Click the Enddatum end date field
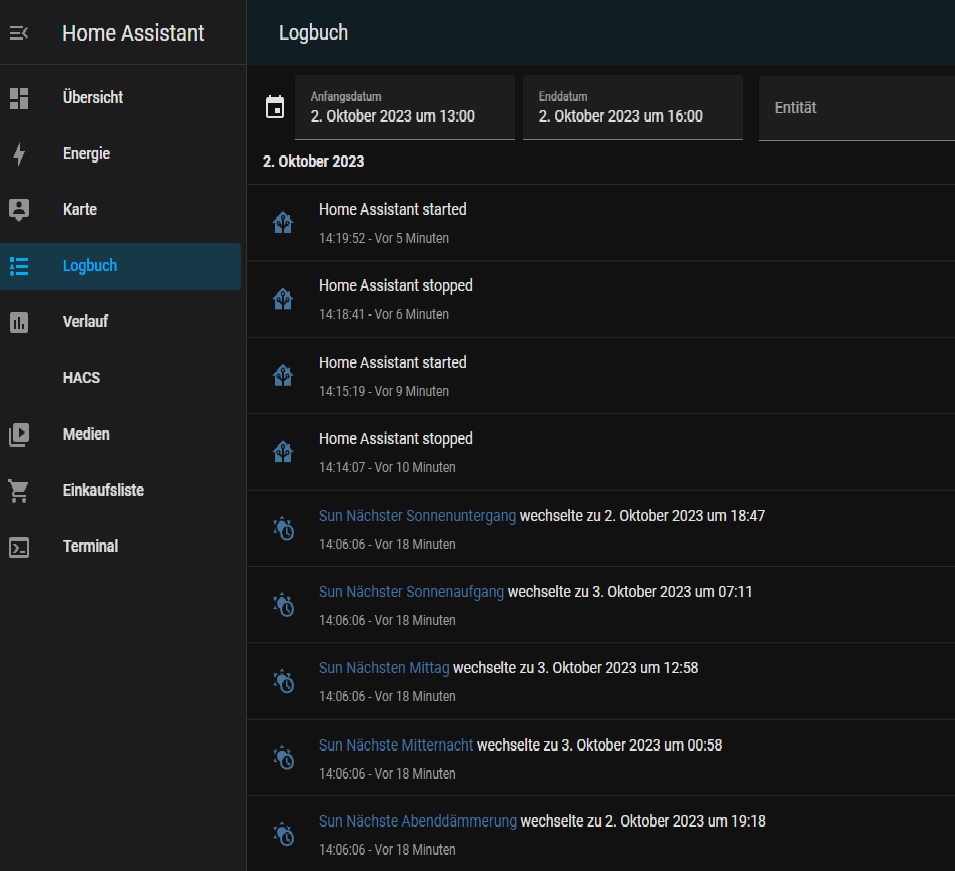The image size is (955, 871). [x=632, y=108]
